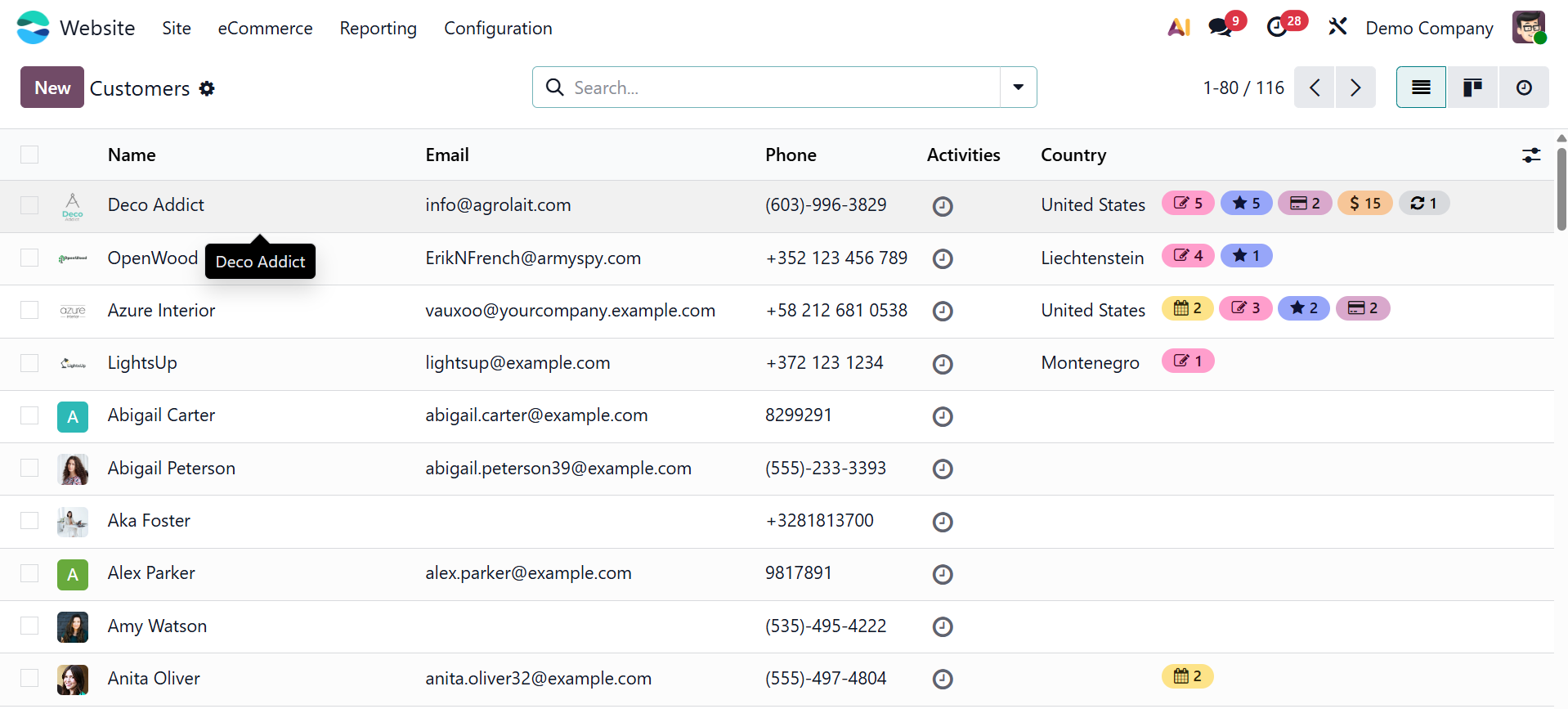Viewport: 1568px width, 709px height.
Task: Open the Demo Company switcher
Action: [1429, 28]
